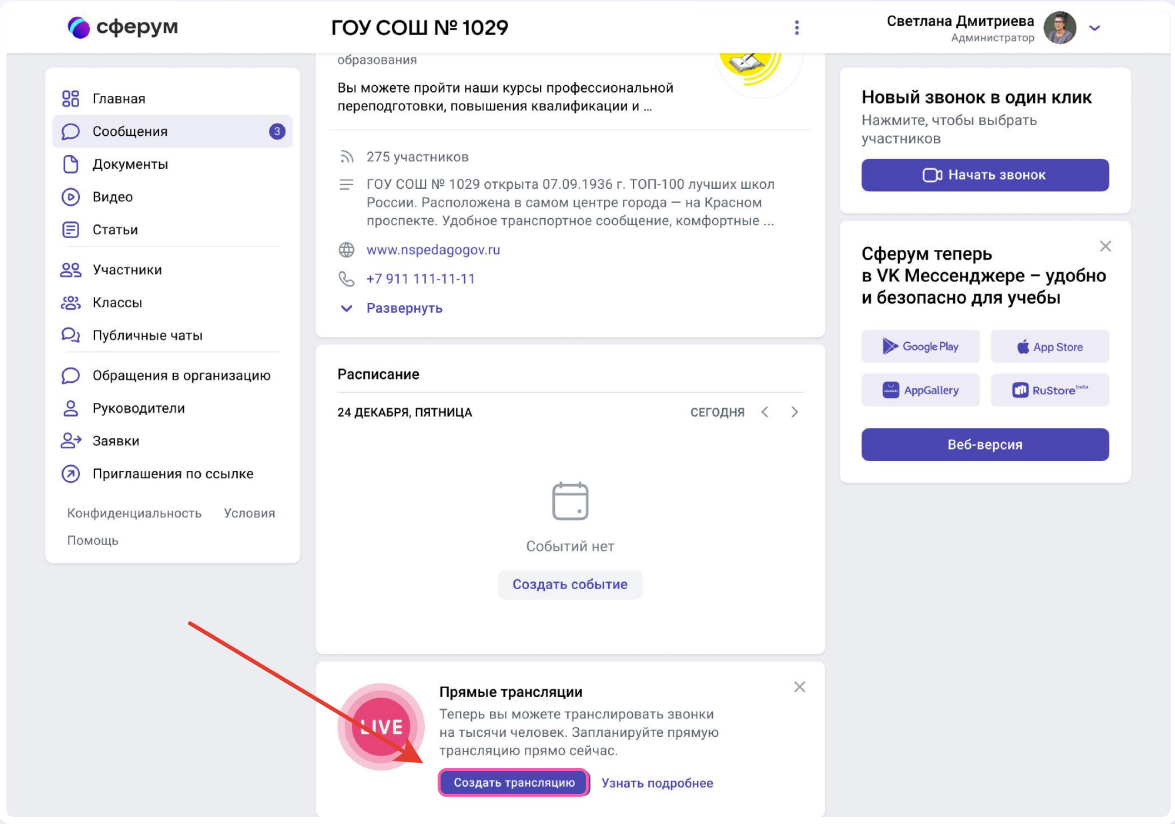Click the Документы sidebar icon
Screen dimensions: 1175x824
71,164
